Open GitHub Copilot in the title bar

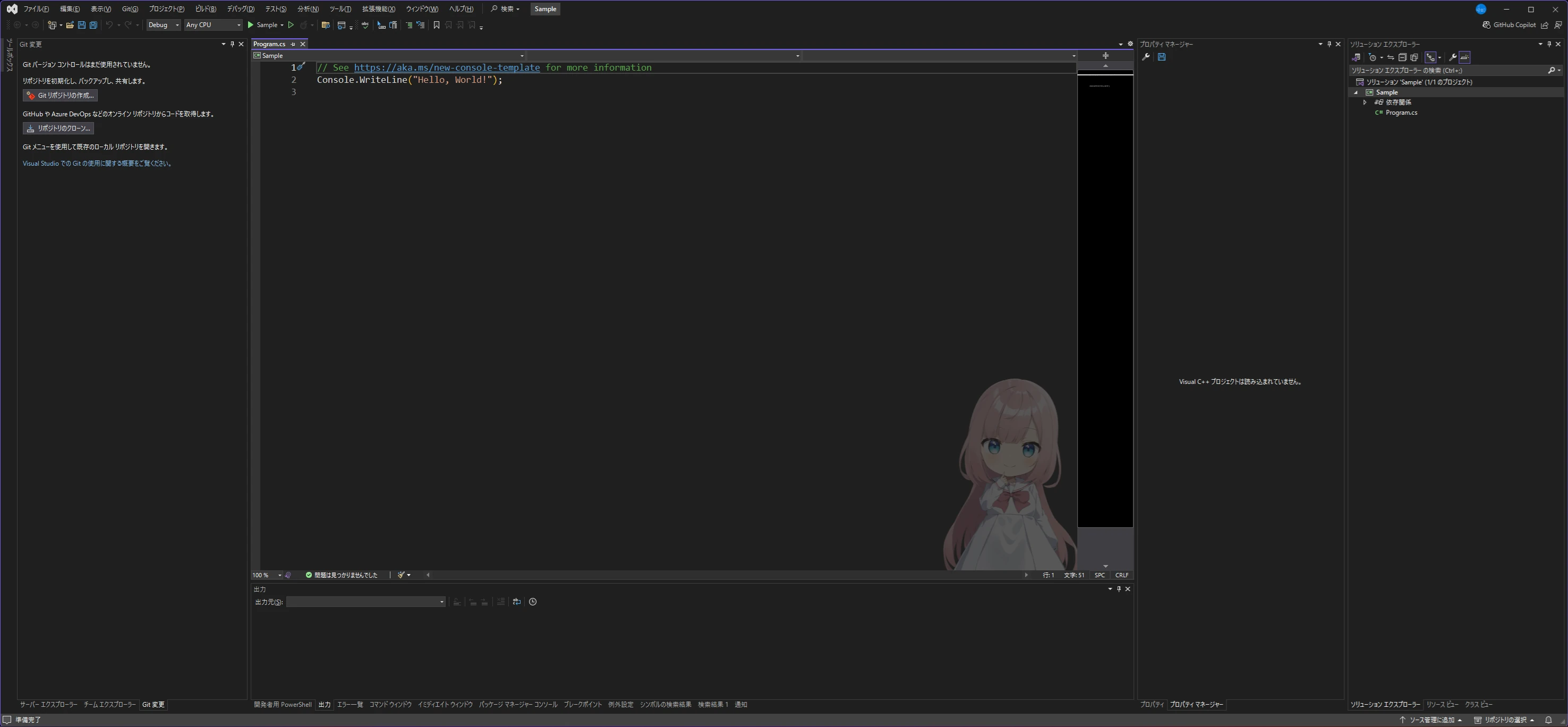[x=1509, y=25]
